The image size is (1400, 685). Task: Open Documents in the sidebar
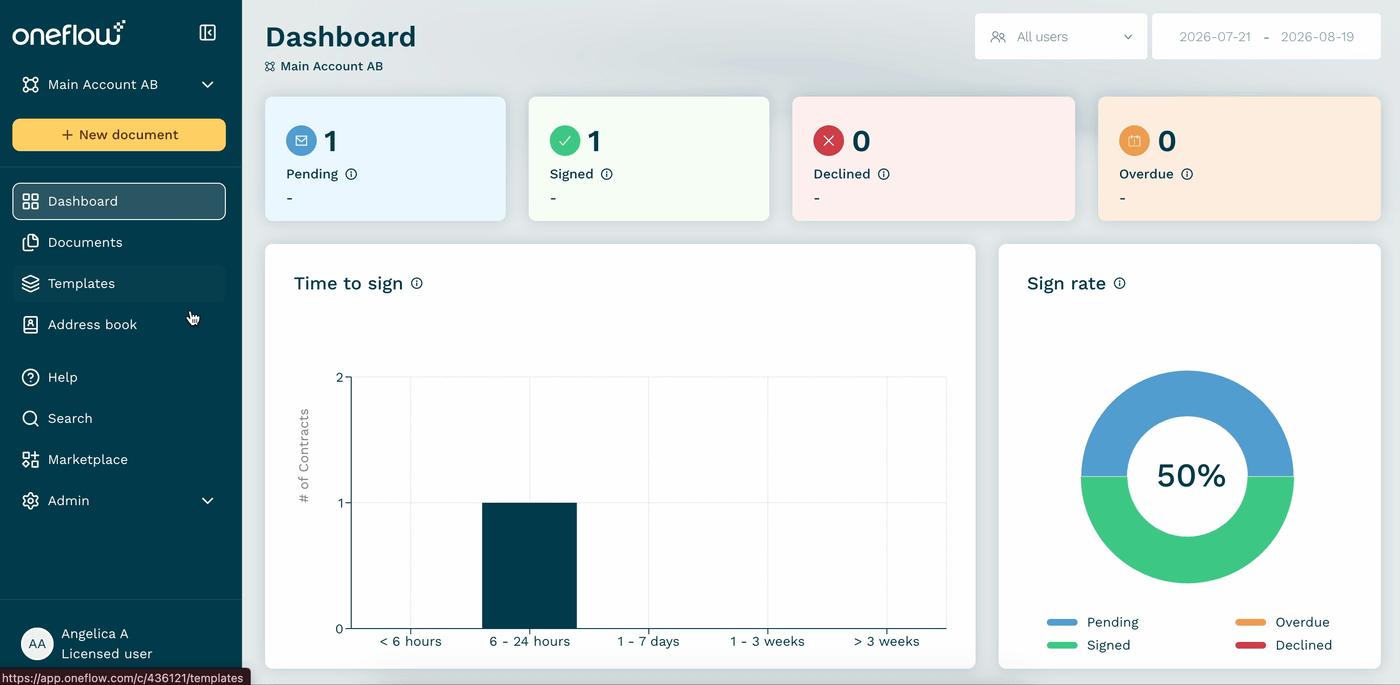[119, 242]
